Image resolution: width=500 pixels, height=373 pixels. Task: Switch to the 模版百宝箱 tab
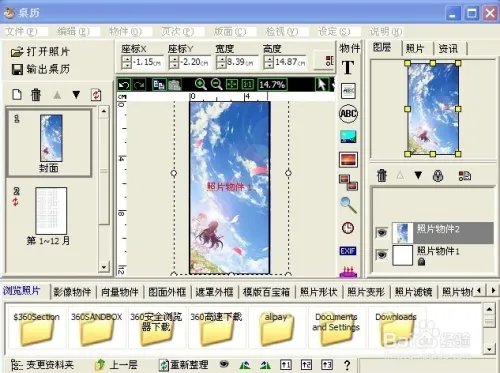tap(266, 292)
